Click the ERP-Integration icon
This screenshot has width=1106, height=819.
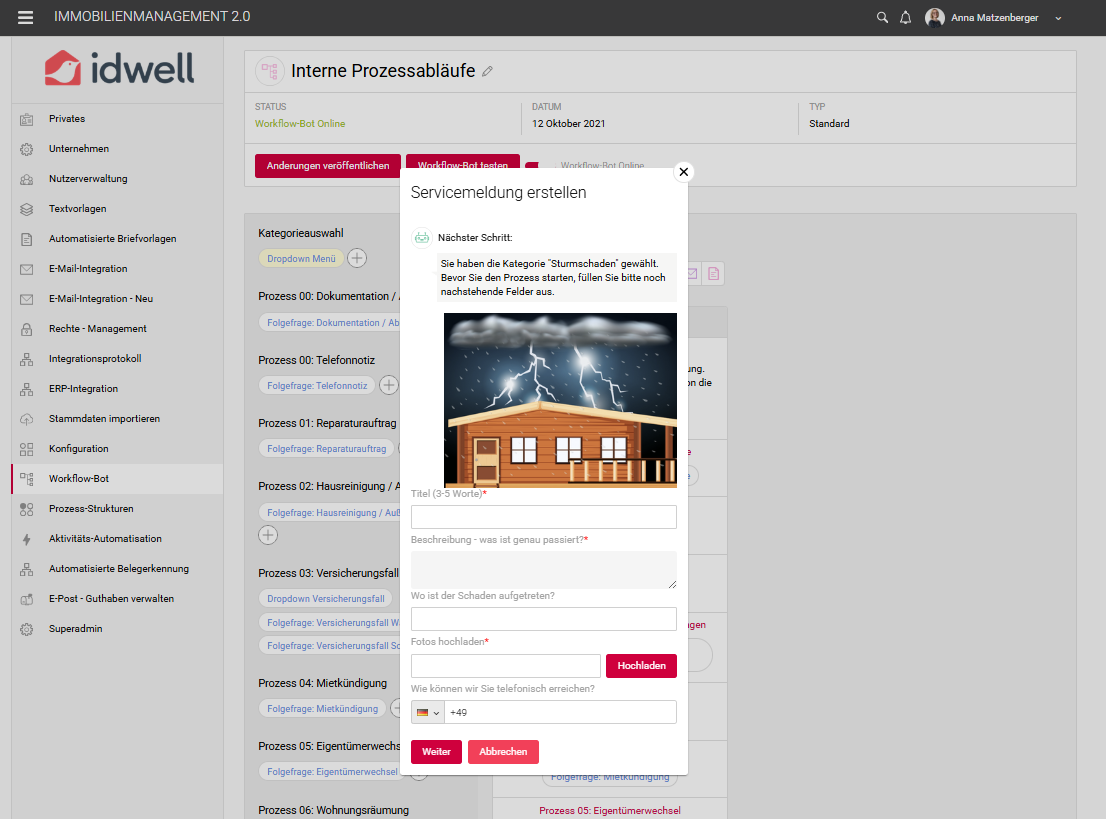[27, 389]
